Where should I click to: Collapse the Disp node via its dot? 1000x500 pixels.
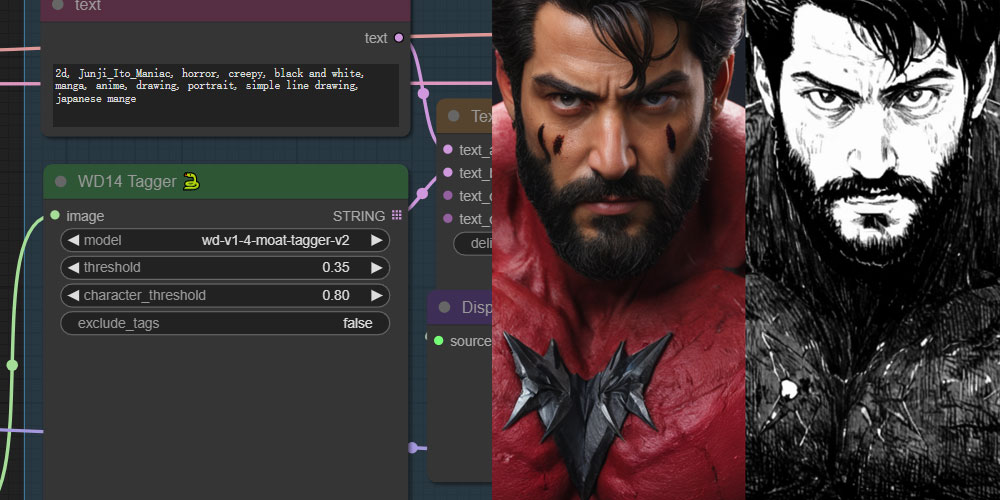pyautogui.click(x=445, y=308)
